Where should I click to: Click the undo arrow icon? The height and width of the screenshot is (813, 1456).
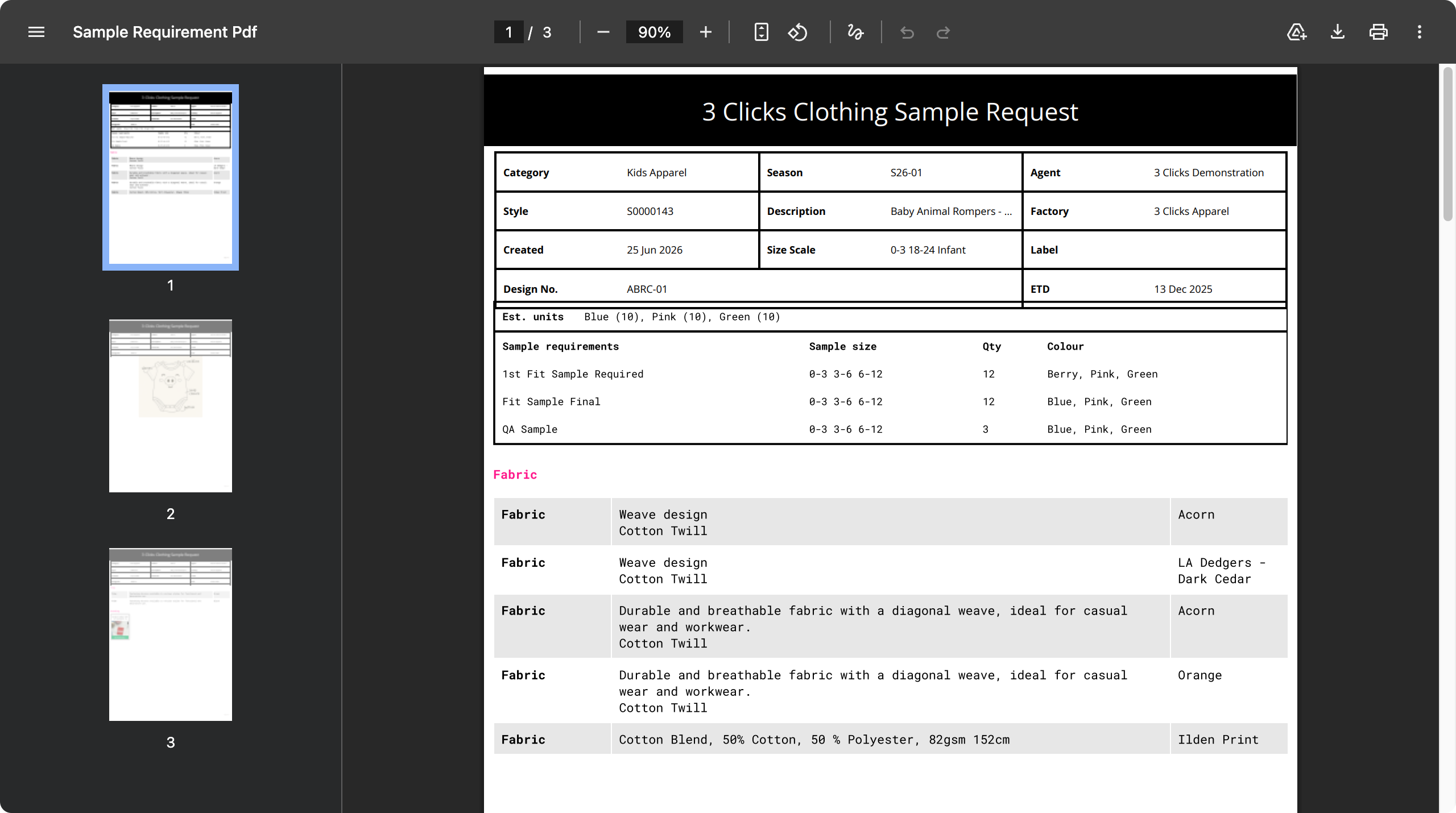click(907, 32)
